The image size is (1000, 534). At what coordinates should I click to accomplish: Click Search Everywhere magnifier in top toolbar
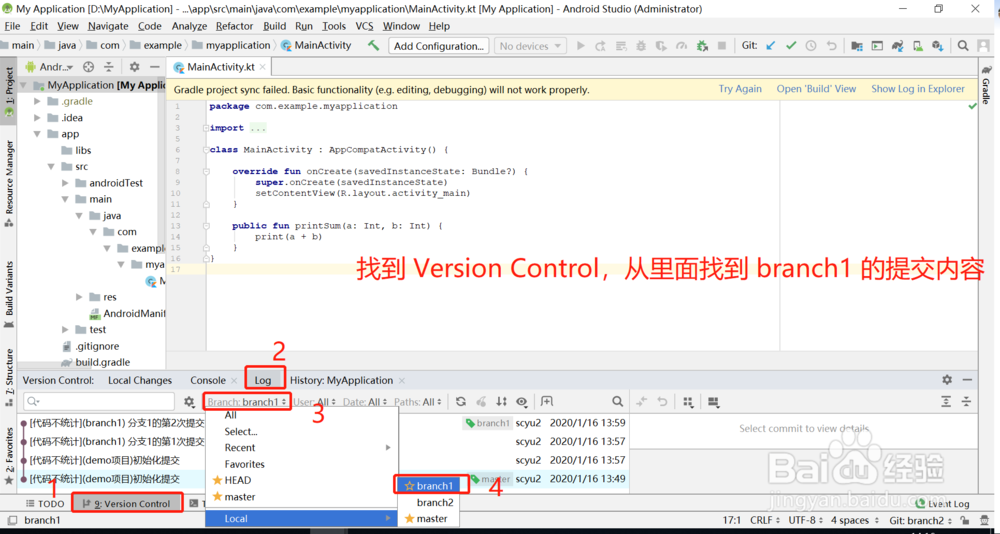coord(963,46)
